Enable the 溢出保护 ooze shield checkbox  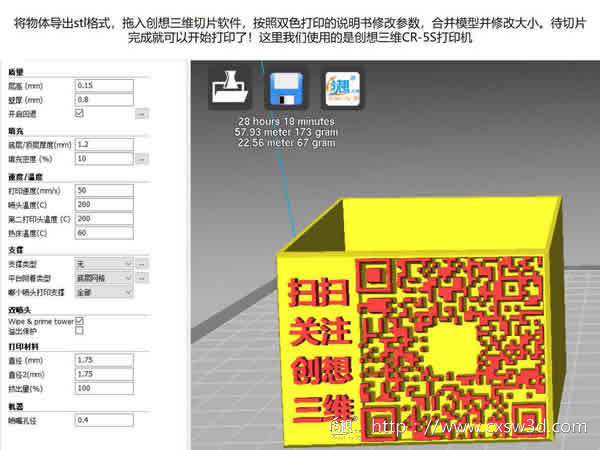click(79, 330)
